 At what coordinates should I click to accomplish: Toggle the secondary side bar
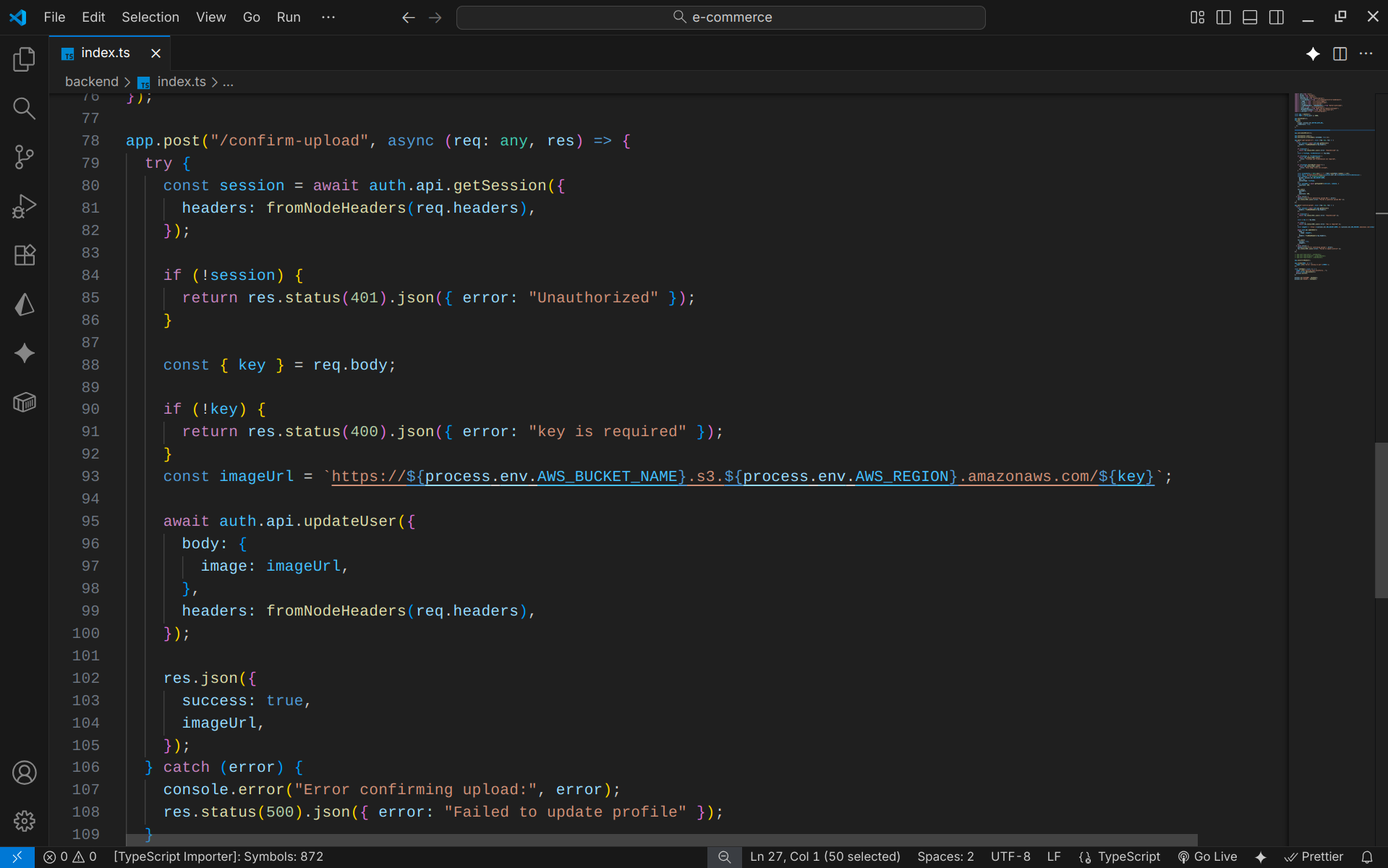(x=1277, y=17)
